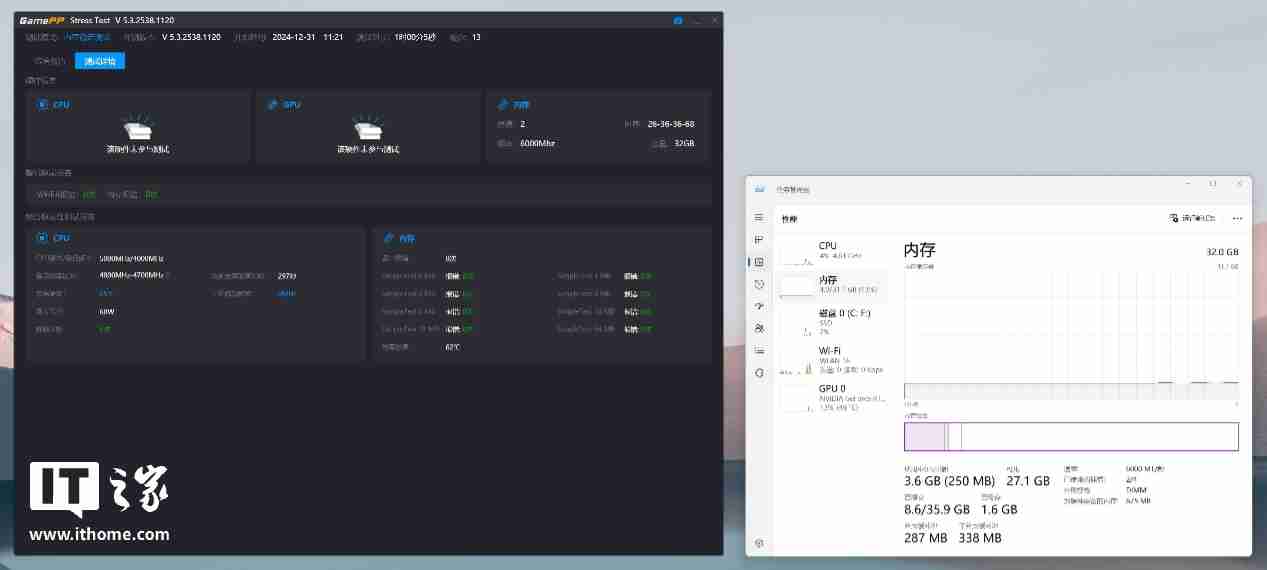The image size is (1267, 570).
Task: Click the blue link under CPU stability results
Action: pyautogui.click(x=287, y=293)
